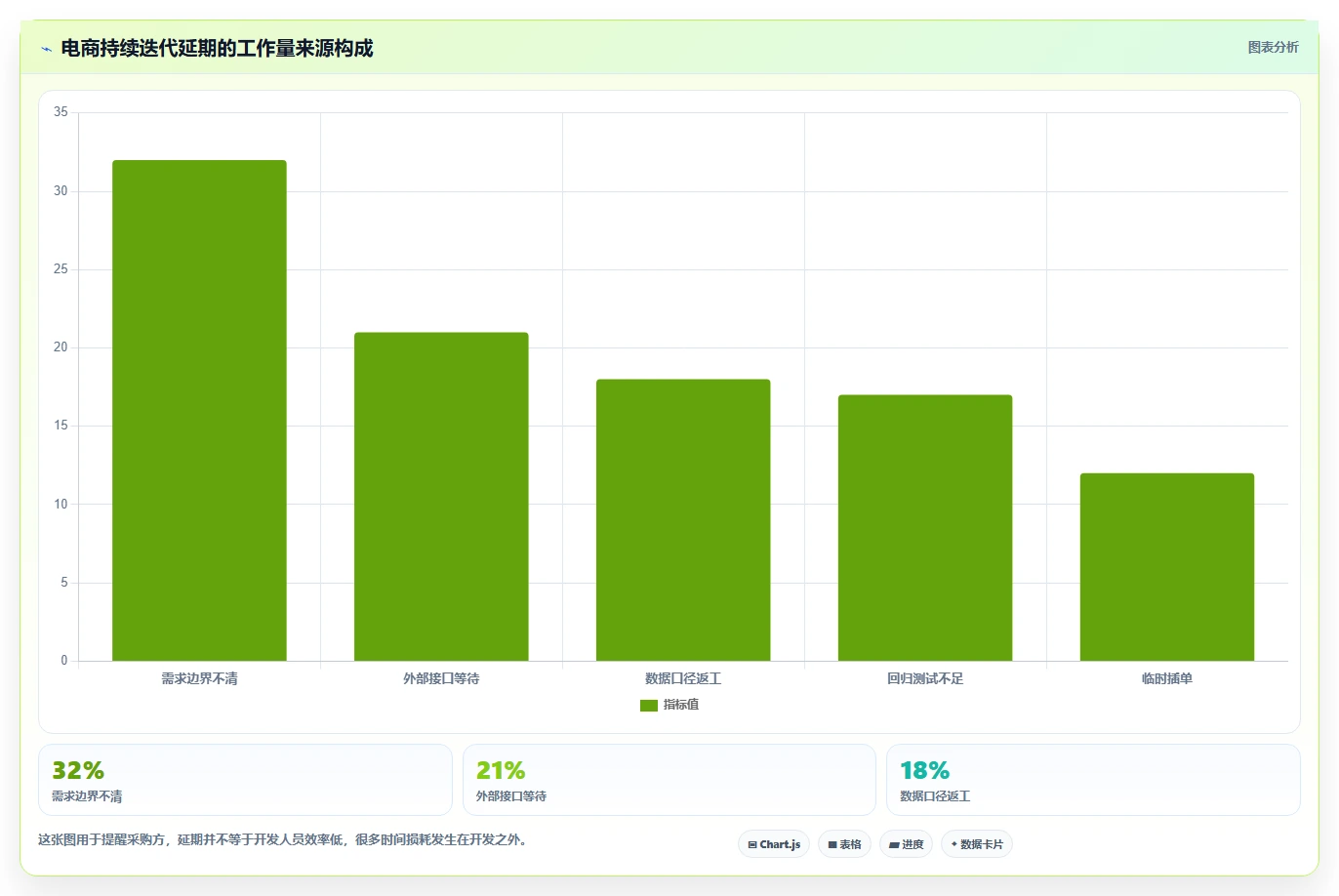
Task: Click the 表格 tag chip
Action: pyautogui.click(x=844, y=844)
